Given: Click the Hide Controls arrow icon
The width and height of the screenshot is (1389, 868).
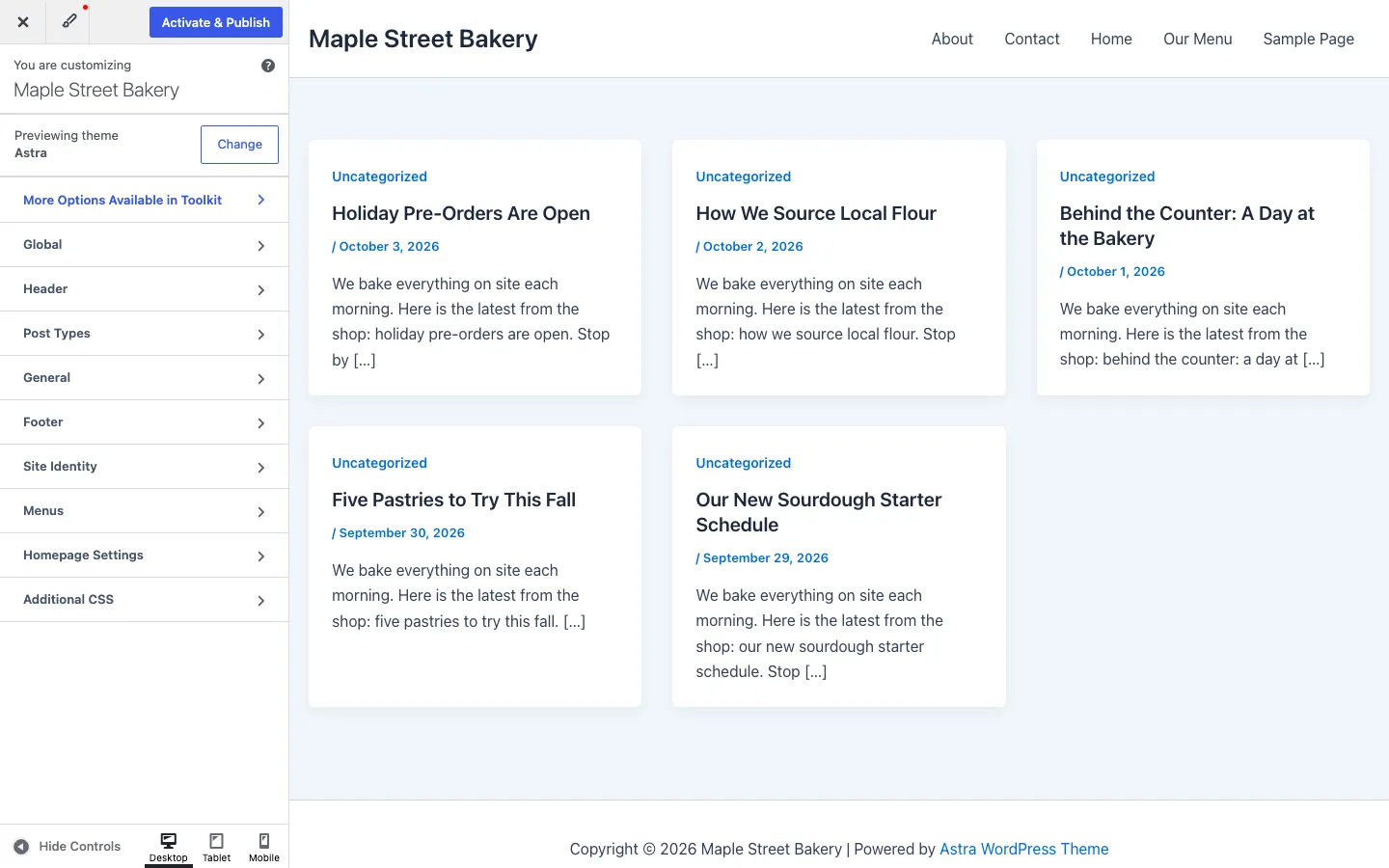Looking at the screenshot, I should pos(21,847).
